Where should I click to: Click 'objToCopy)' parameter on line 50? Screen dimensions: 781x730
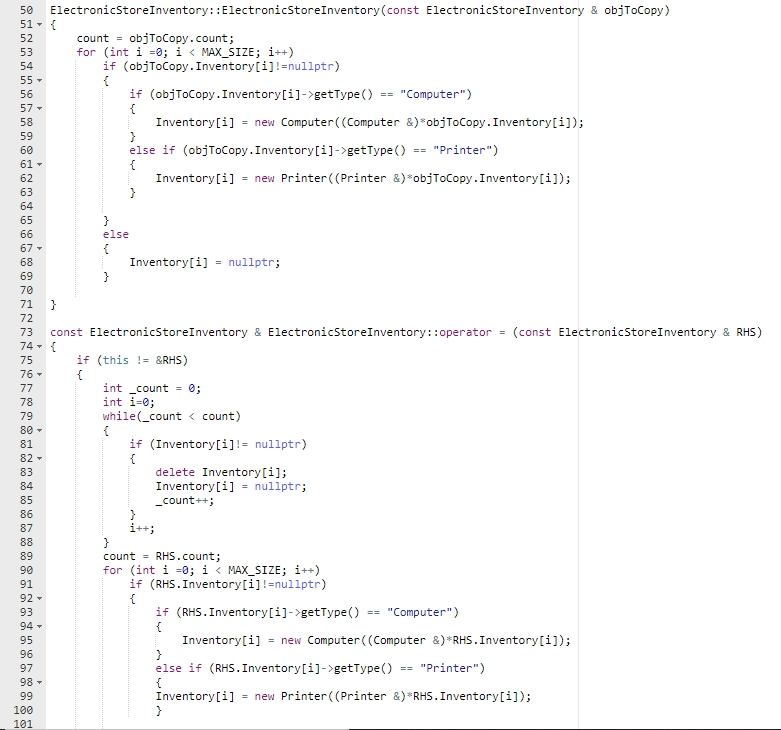pos(637,10)
